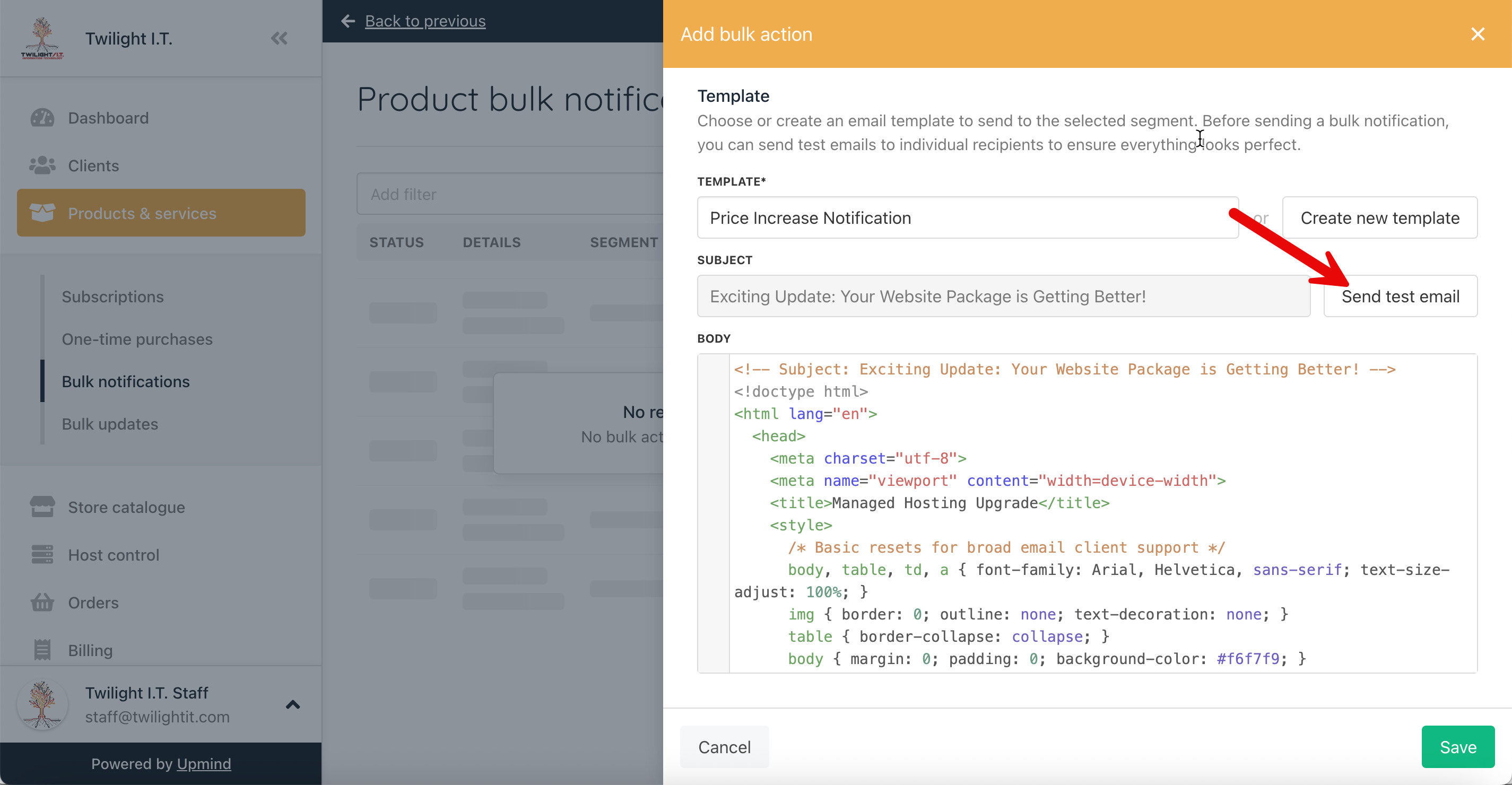This screenshot has height=785, width=1512.
Task: Follow the Upmind link in footer
Action: [204, 763]
